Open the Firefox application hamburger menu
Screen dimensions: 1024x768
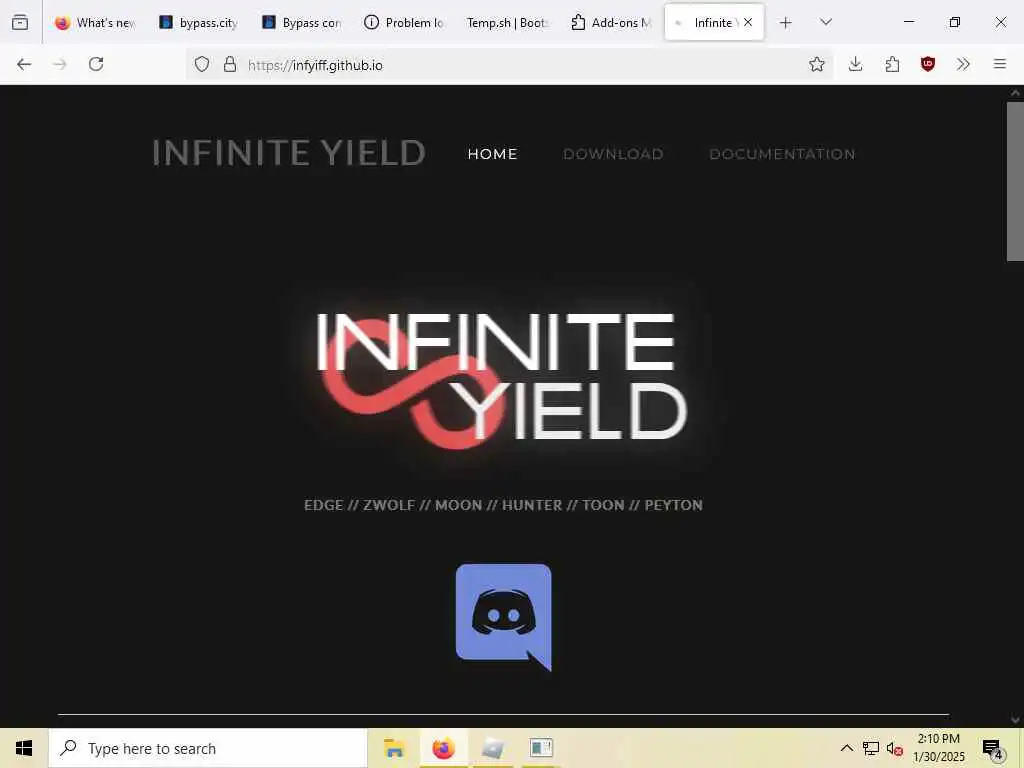pos(1000,64)
